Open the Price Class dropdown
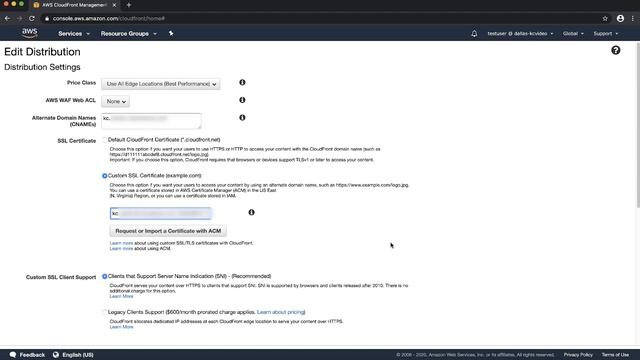This screenshot has height=360, width=640. tap(161, 84)
